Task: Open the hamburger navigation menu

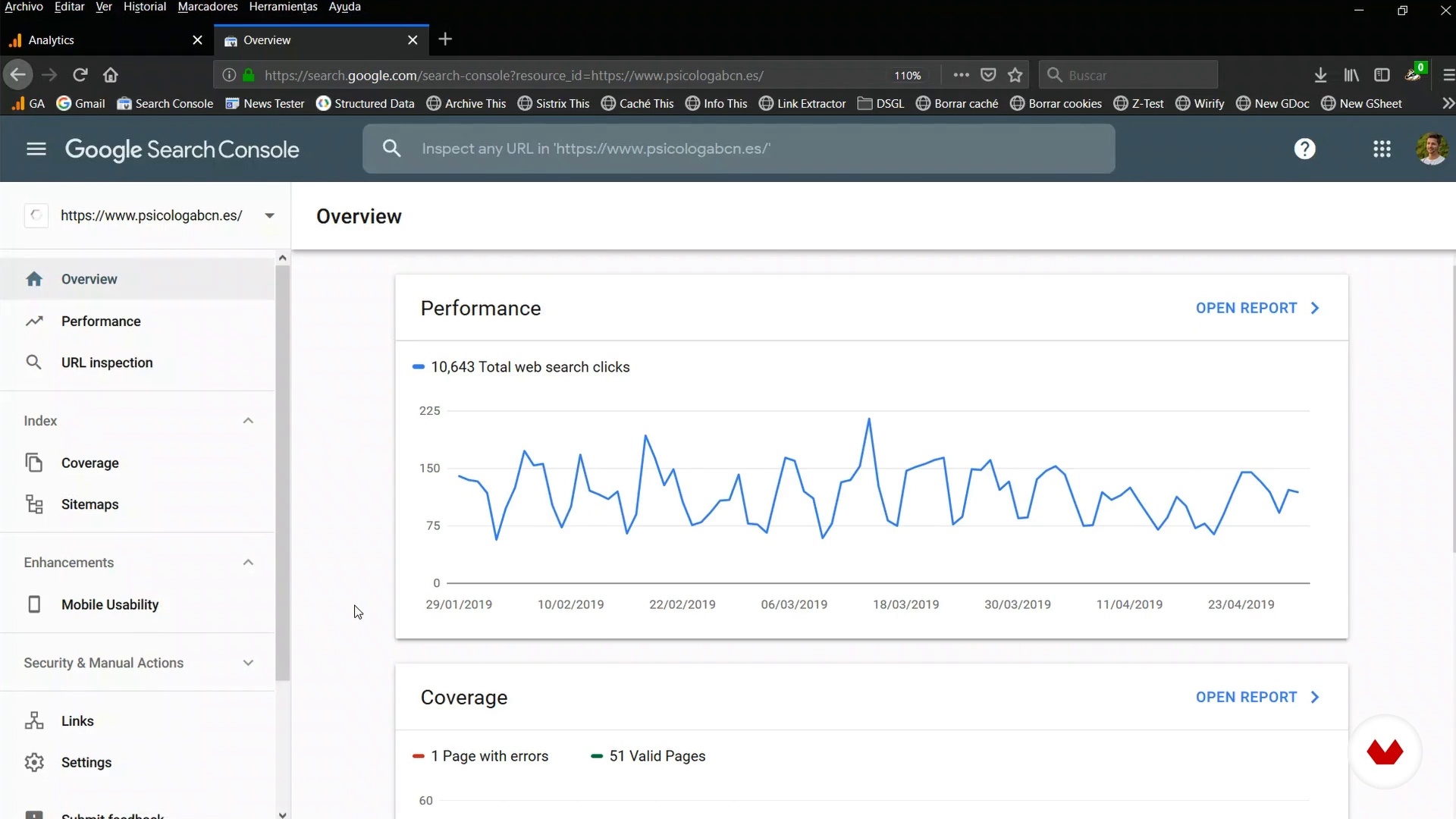Action: [x=36, y=149]
